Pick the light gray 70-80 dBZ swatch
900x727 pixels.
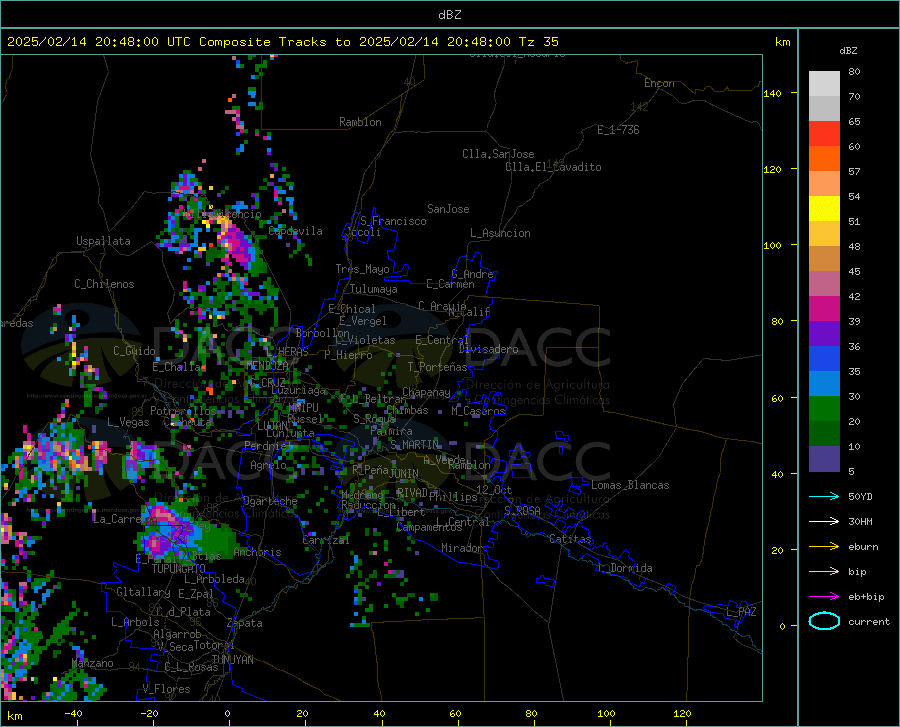(x=824, y=84)
